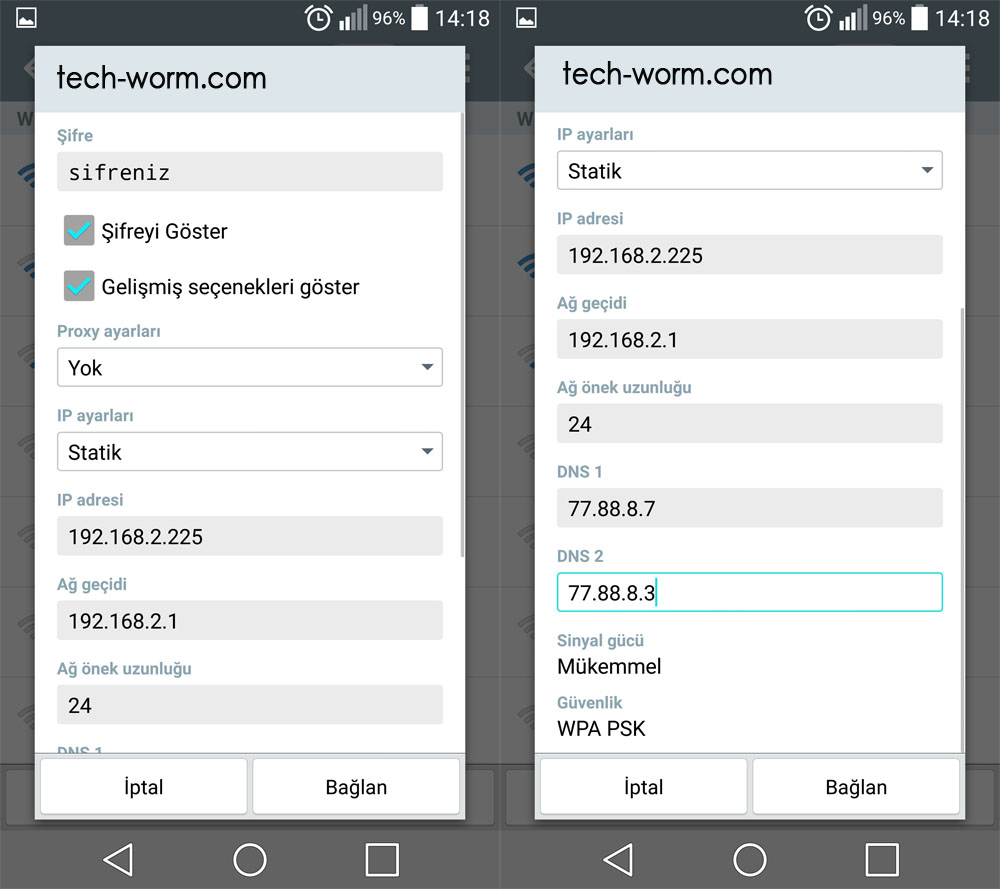The height and width of the screenshot is (889, 1000).
Task: Open the Proxy ayarları dropdown showing Yok
Action: click(x=249, y=368)
